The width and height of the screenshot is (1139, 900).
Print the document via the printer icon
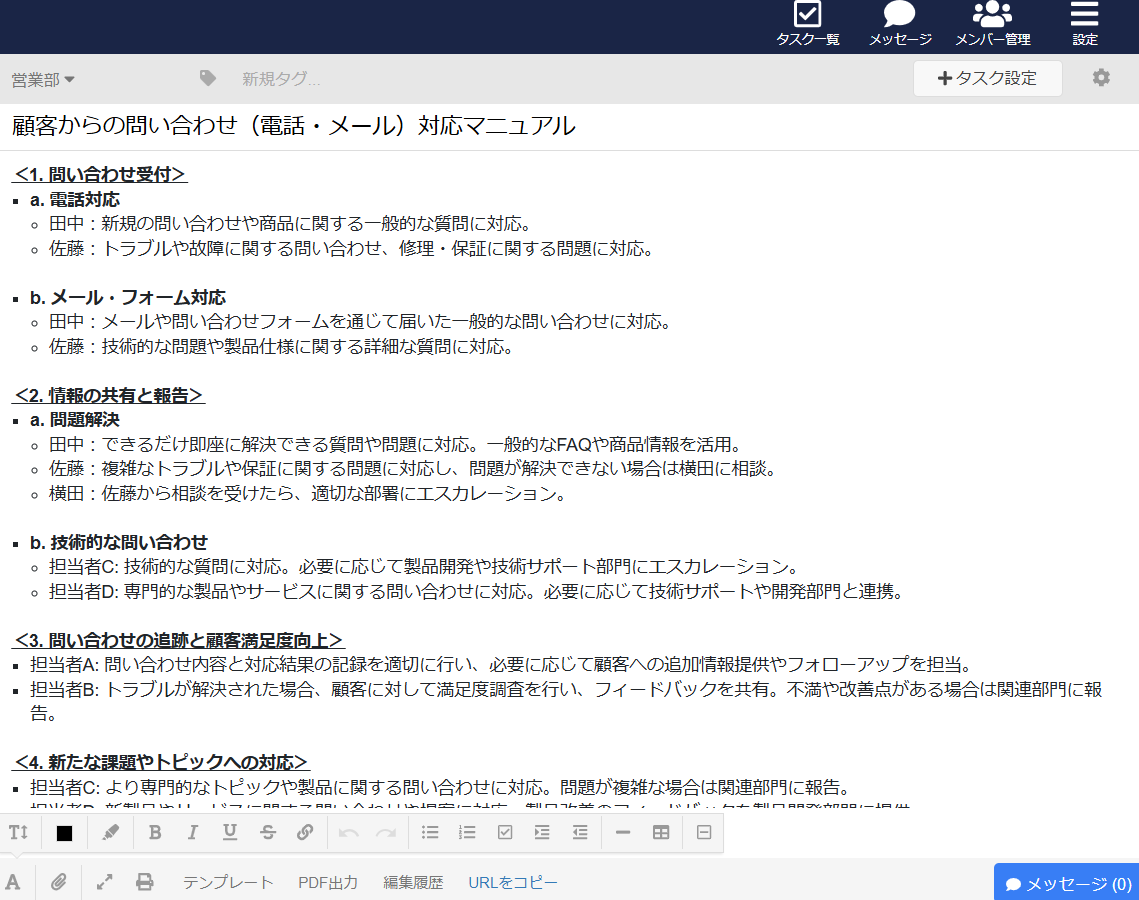[145, 882]
